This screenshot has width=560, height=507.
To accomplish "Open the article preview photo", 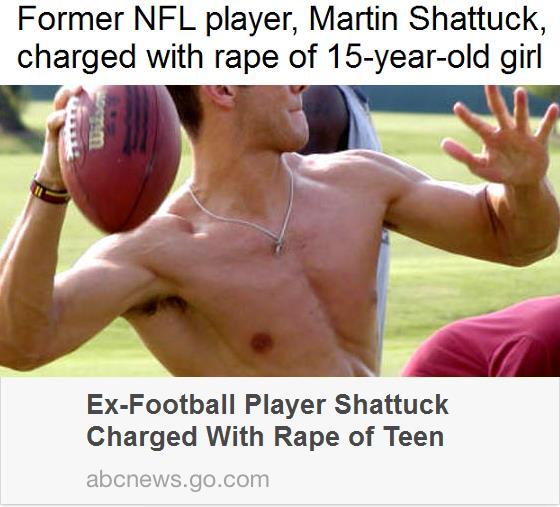I will 280,231.
